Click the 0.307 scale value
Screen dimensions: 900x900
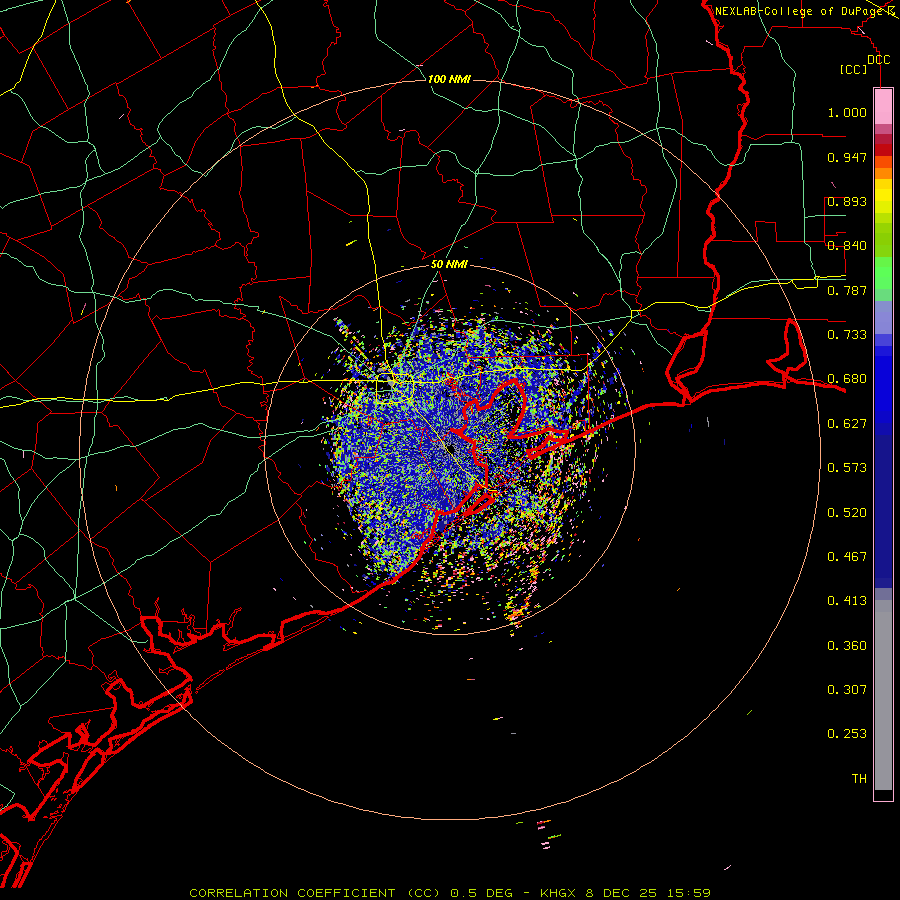847,690
